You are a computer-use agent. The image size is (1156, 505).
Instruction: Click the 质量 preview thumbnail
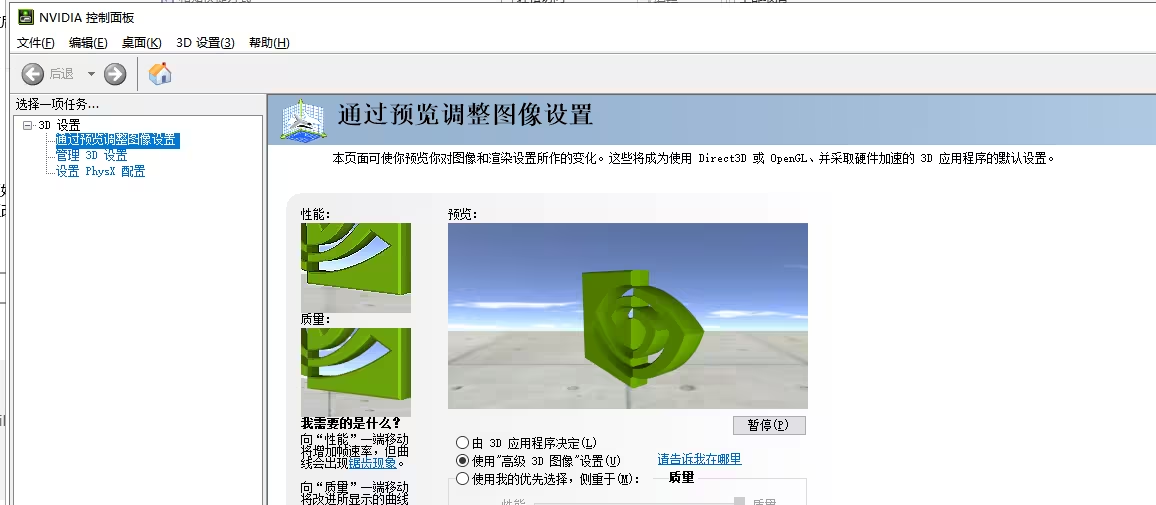tap(356, 372)
